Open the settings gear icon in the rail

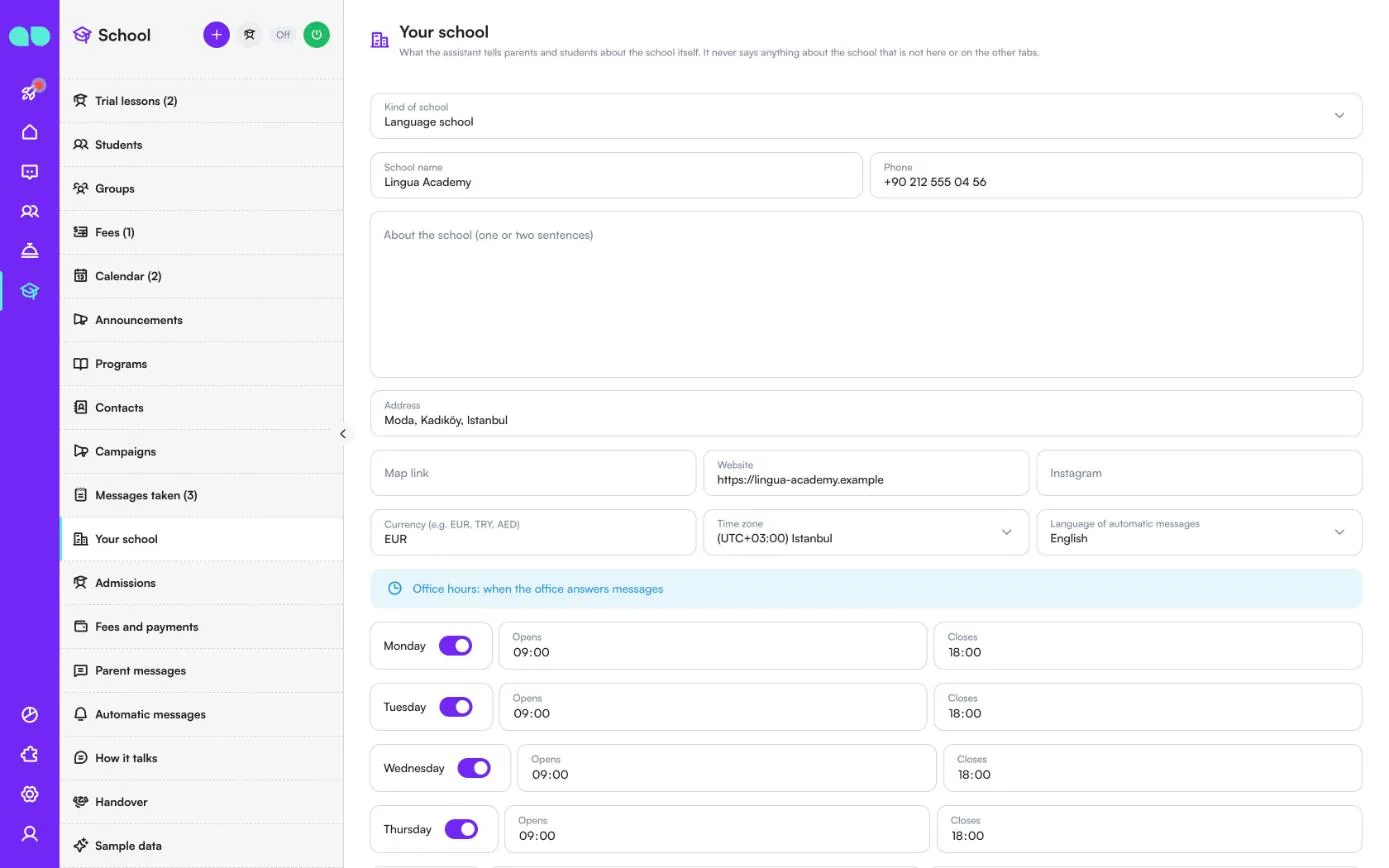coord(30,794)
